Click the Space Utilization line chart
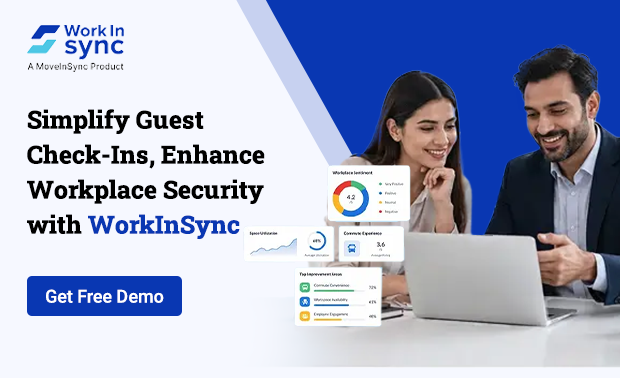 click(x=274, y=247)
